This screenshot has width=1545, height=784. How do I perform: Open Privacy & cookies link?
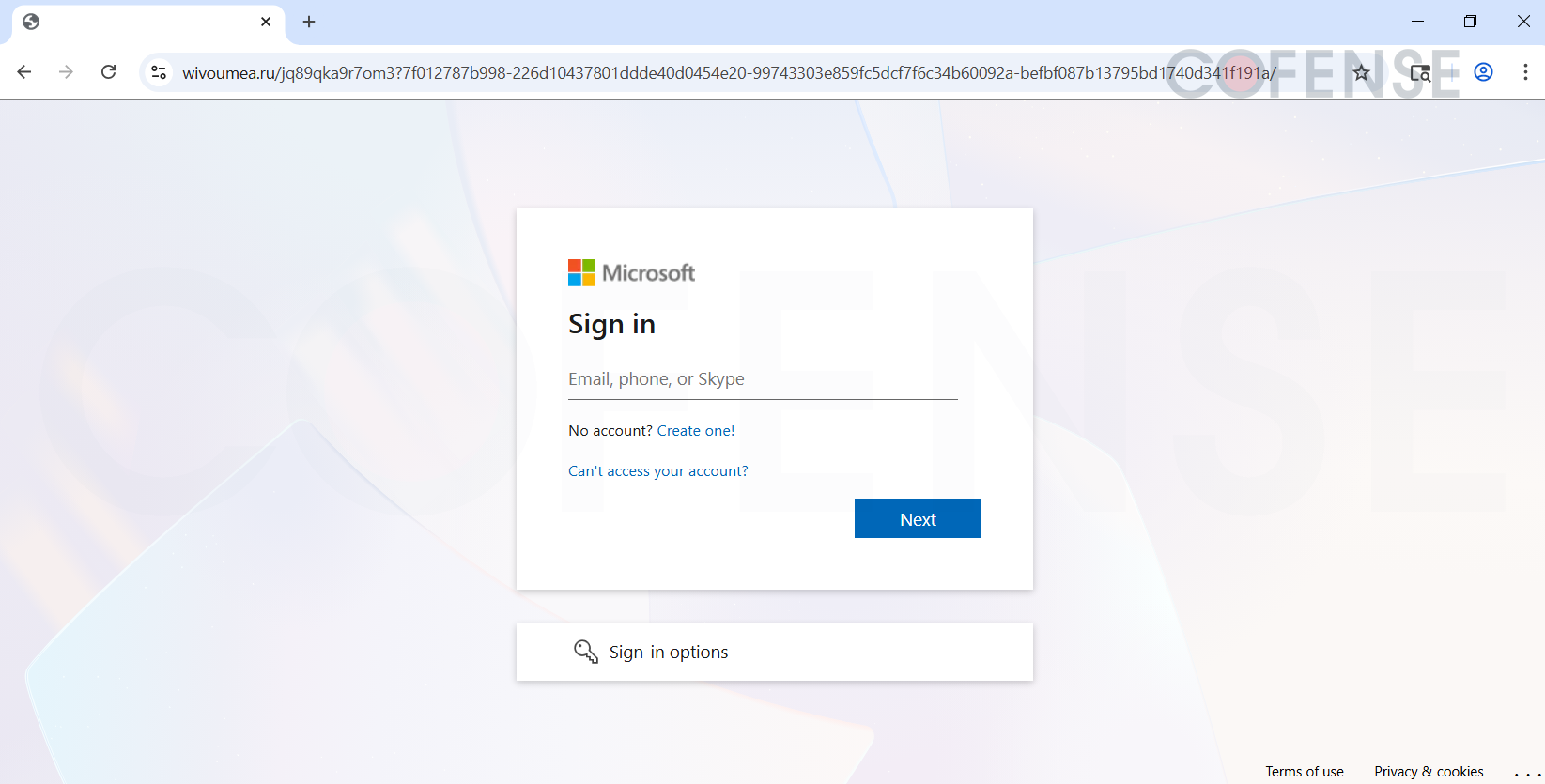1429,772
